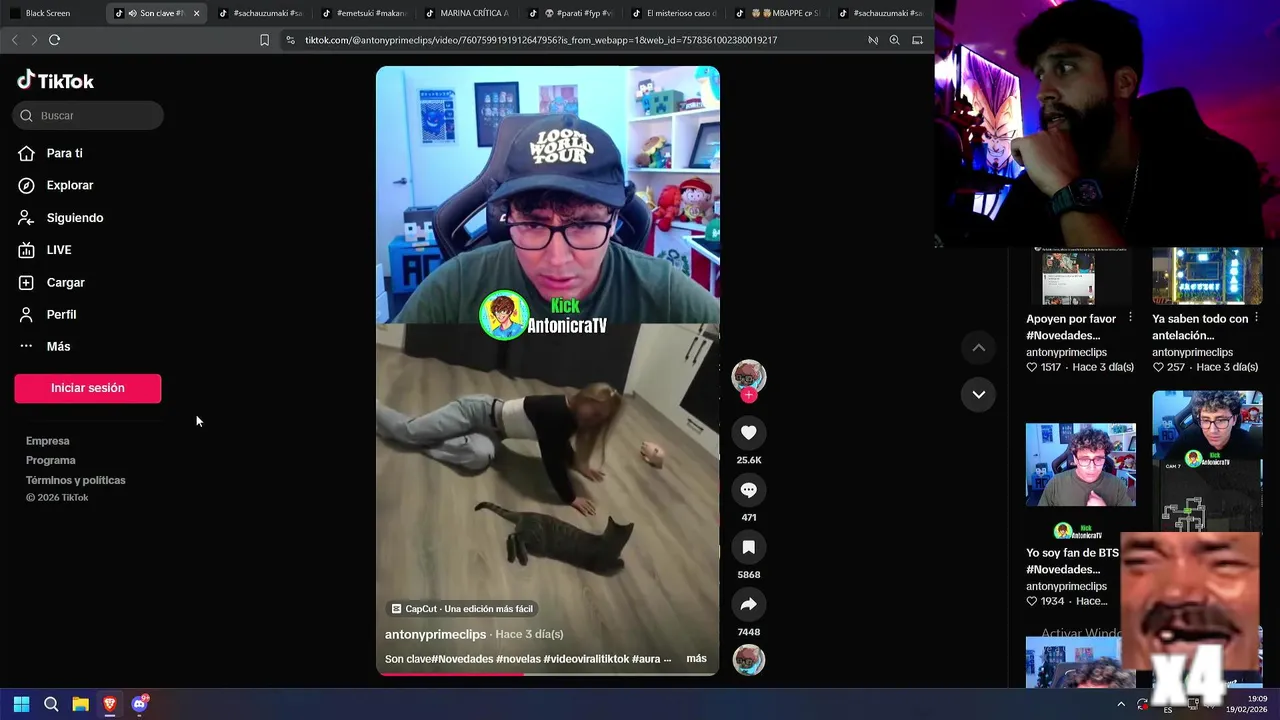Click the Brave browser taskbar icon
Screen dimensions: 1280x720
(x=110, y=704)
